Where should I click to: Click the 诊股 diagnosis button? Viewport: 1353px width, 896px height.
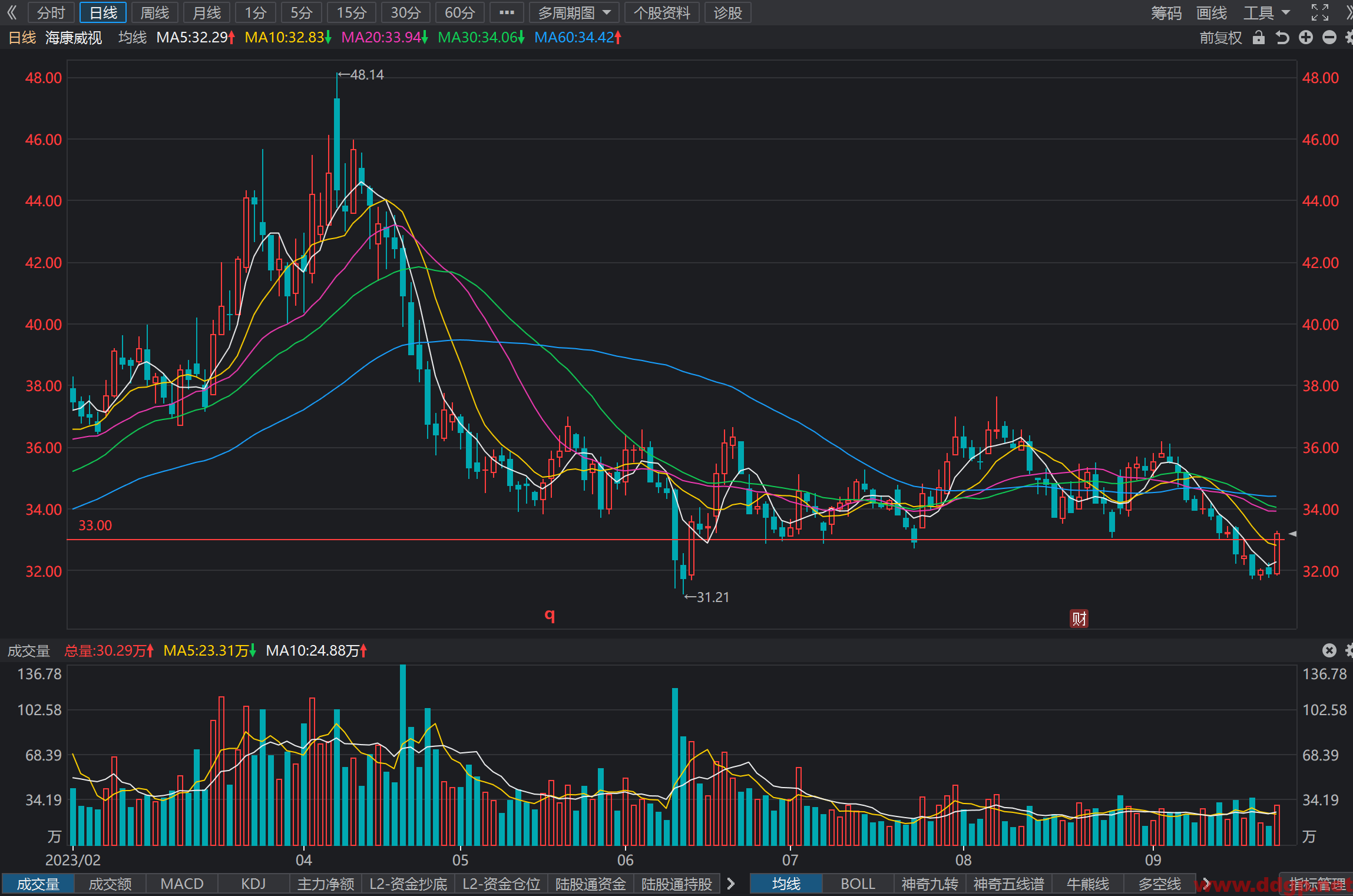point(727,12)
